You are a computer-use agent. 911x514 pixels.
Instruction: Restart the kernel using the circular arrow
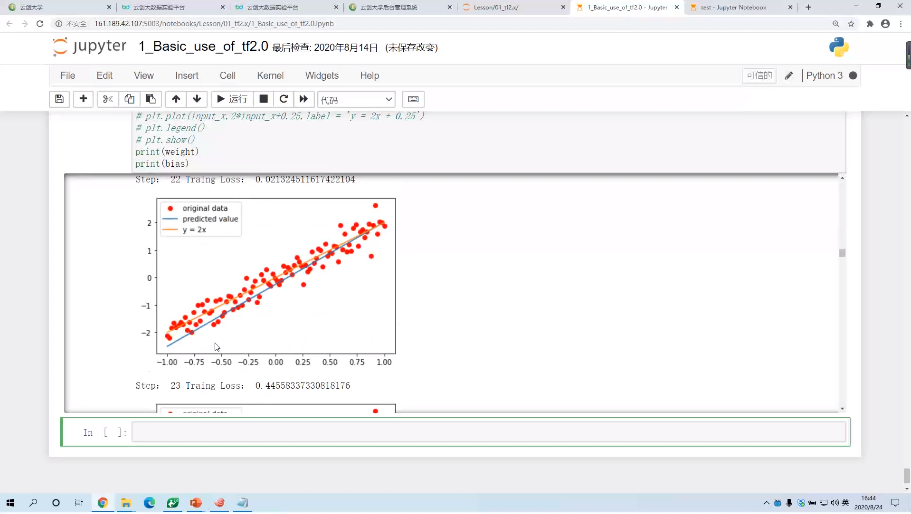(x=283, y=99)
